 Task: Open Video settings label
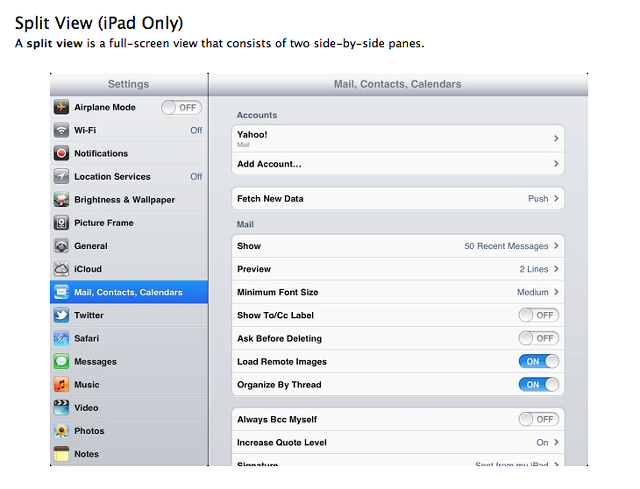tap(86, 408)
